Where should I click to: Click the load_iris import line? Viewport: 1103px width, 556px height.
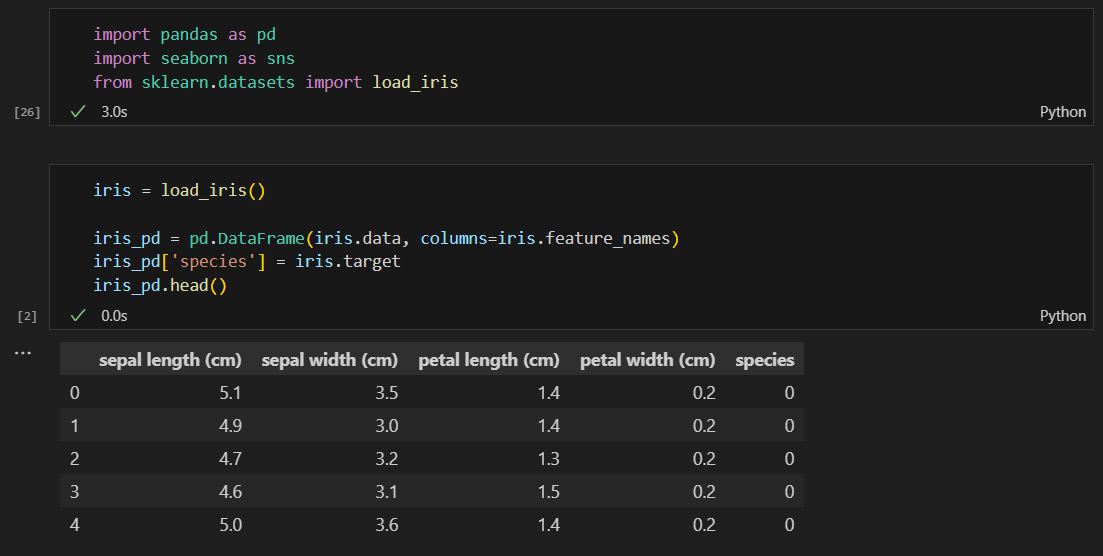click(276, 82)
